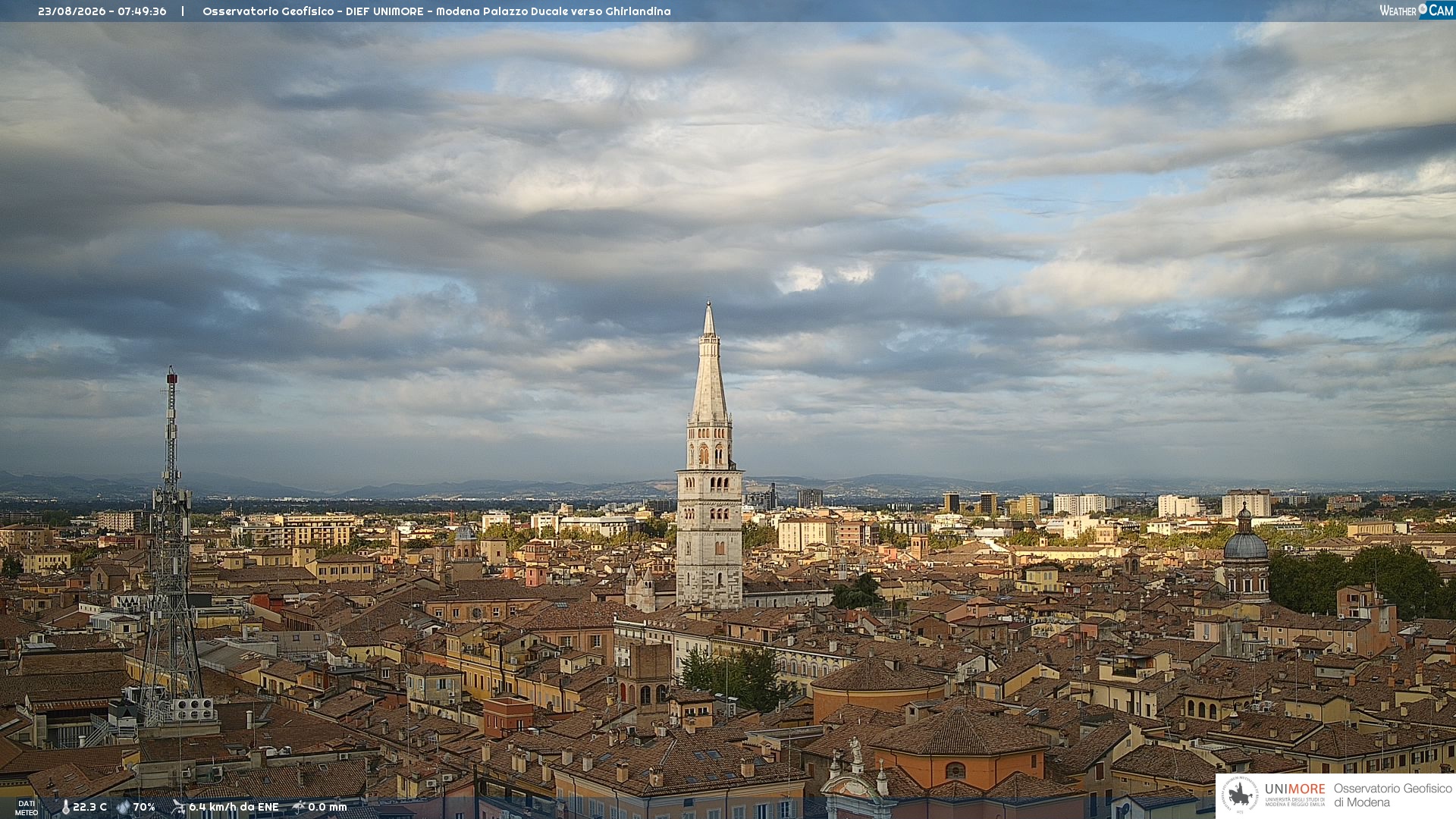Click the wind vane icon
1456x819 pixels.
(178, 807)
